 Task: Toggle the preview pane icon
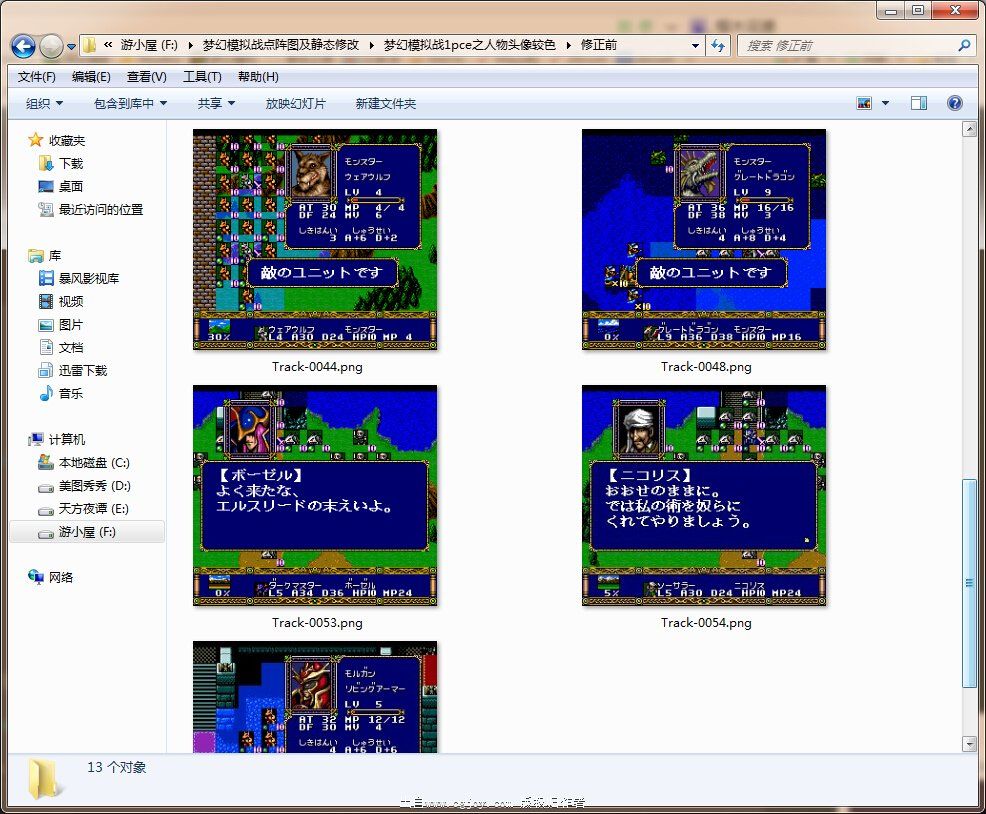918,103
